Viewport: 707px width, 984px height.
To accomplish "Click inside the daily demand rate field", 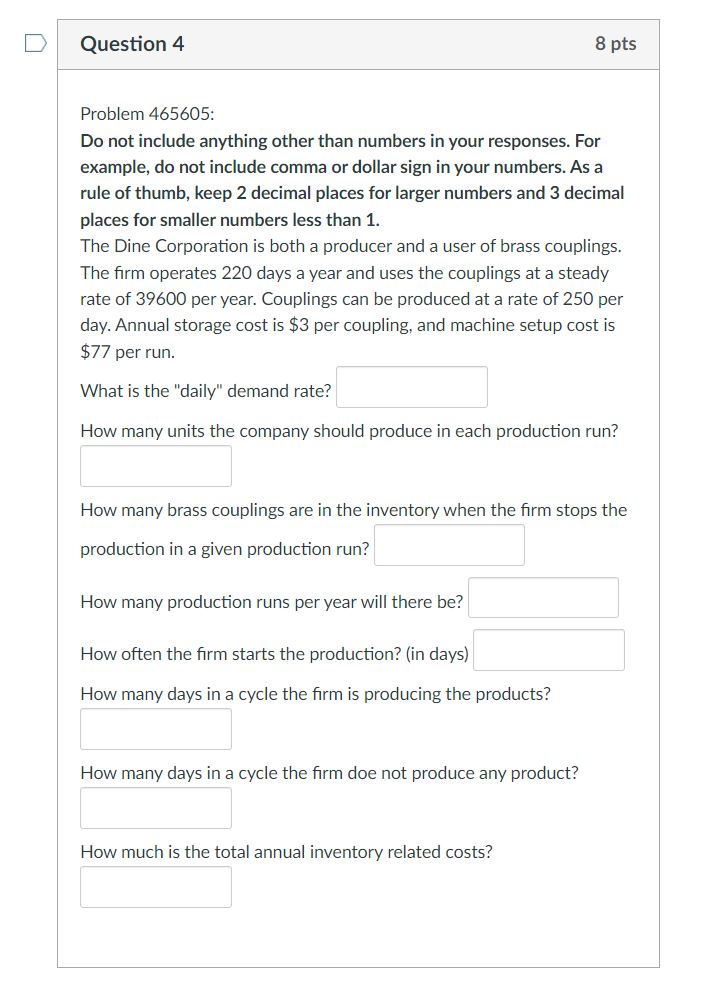I will (x=411, y=386).
